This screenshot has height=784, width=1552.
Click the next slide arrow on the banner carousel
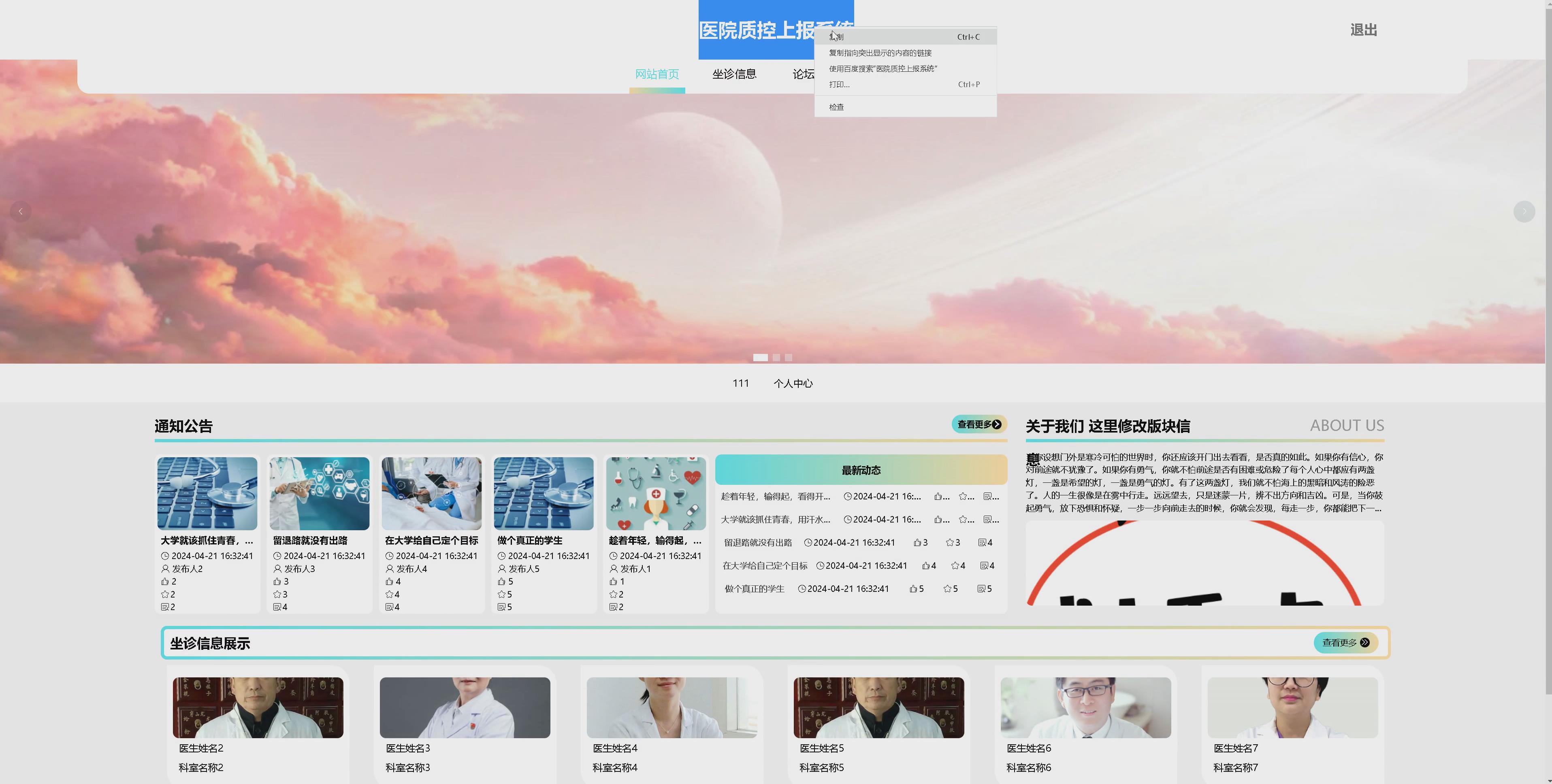(x=1524, y=211)
